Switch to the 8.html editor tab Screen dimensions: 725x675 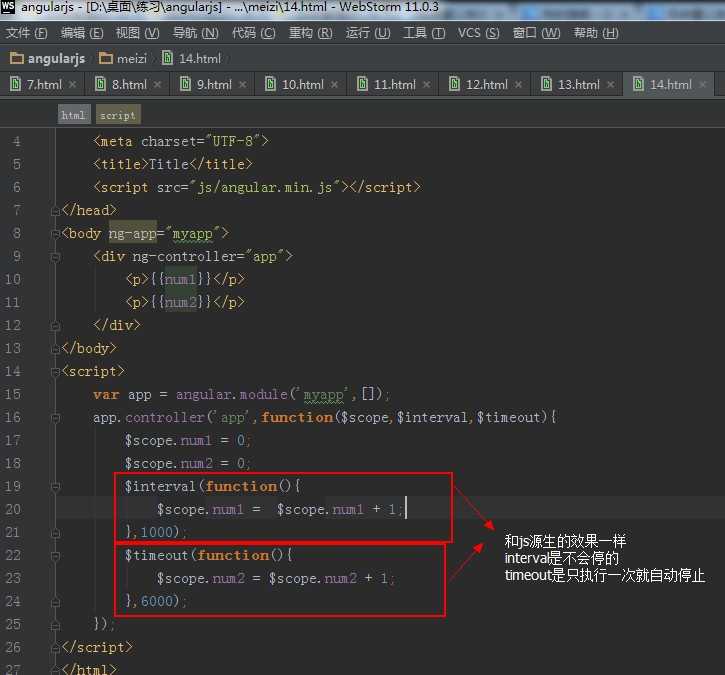coord(129,85)
